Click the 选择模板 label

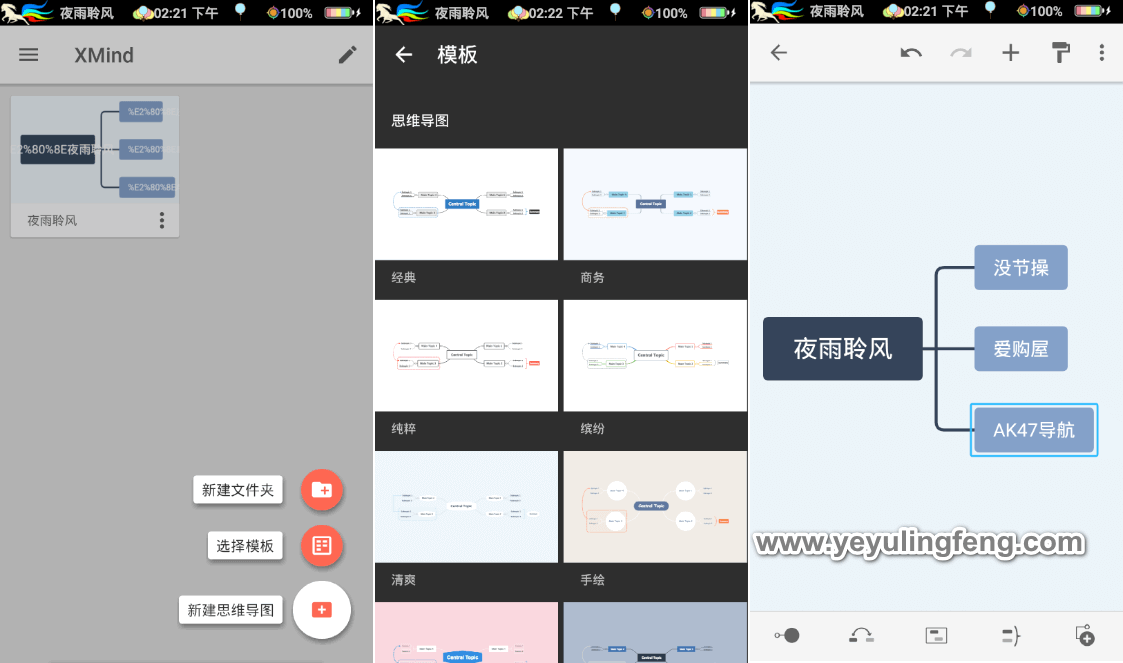click(x=245, y=546)
